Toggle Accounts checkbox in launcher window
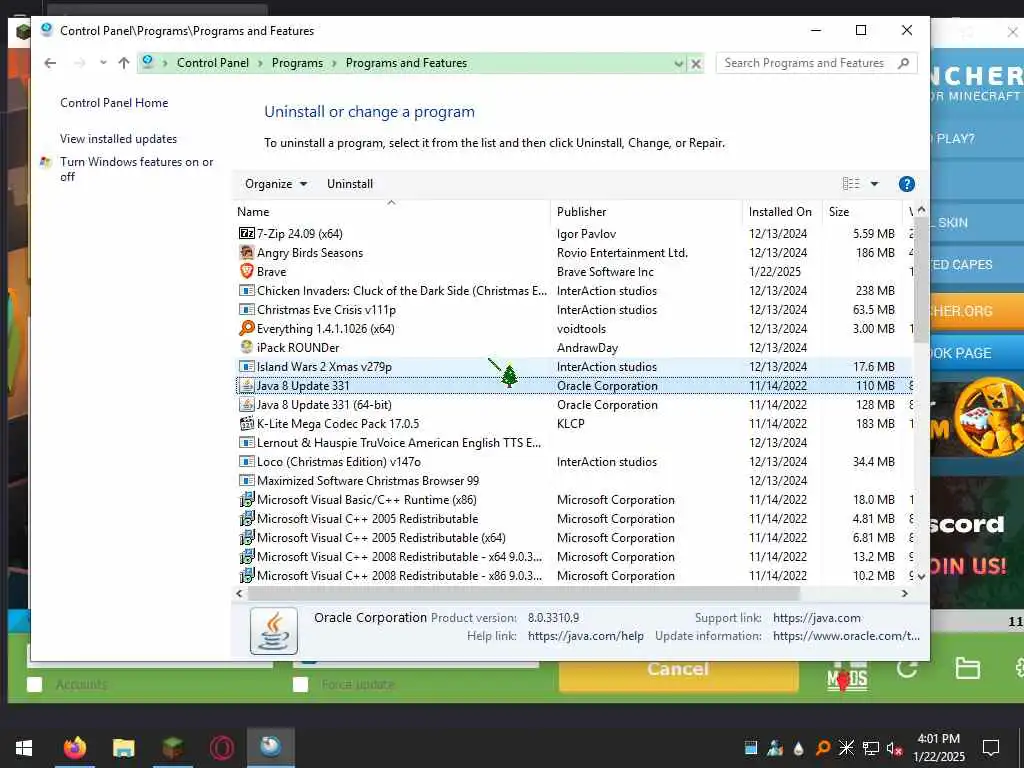The width and height of the screenshot is (1024, 768). [35, 684]
